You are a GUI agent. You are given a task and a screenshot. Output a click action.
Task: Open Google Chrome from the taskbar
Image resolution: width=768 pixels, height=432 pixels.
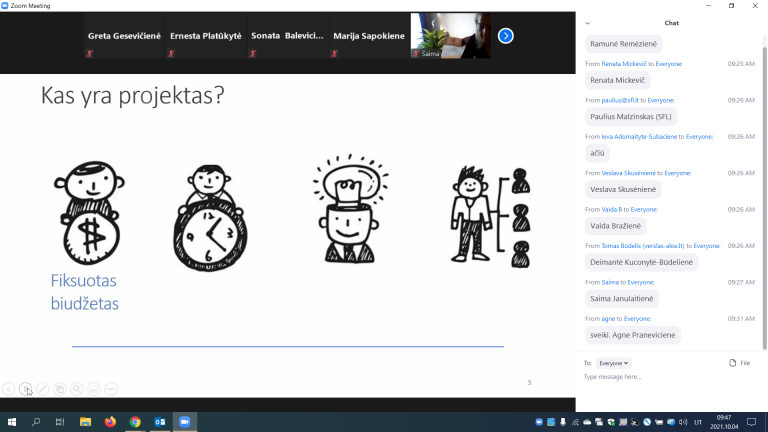coord(135,422)
